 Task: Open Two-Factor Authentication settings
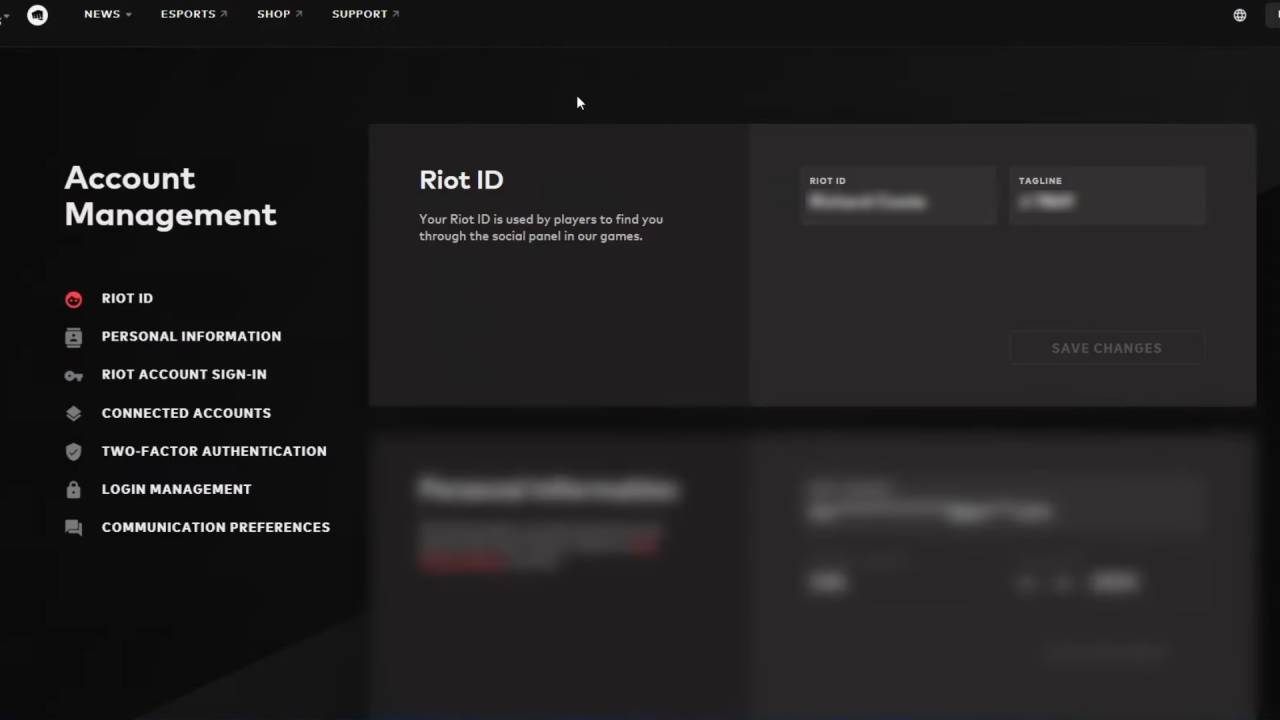tap(214, 451)
